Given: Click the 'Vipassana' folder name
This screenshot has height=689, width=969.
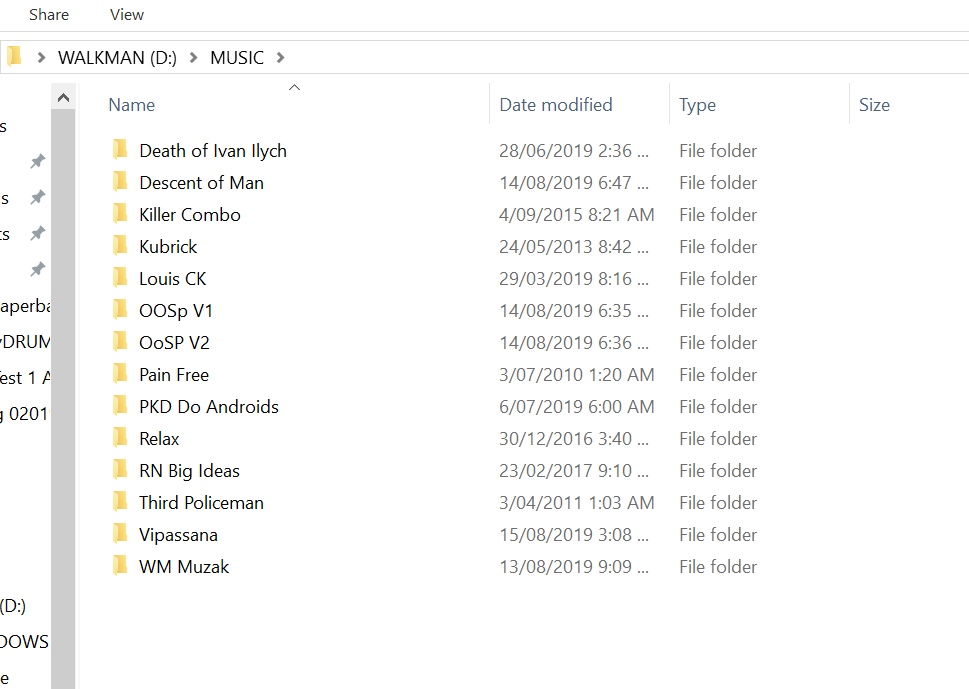Looking at the screenshot, I should [178, 535].
